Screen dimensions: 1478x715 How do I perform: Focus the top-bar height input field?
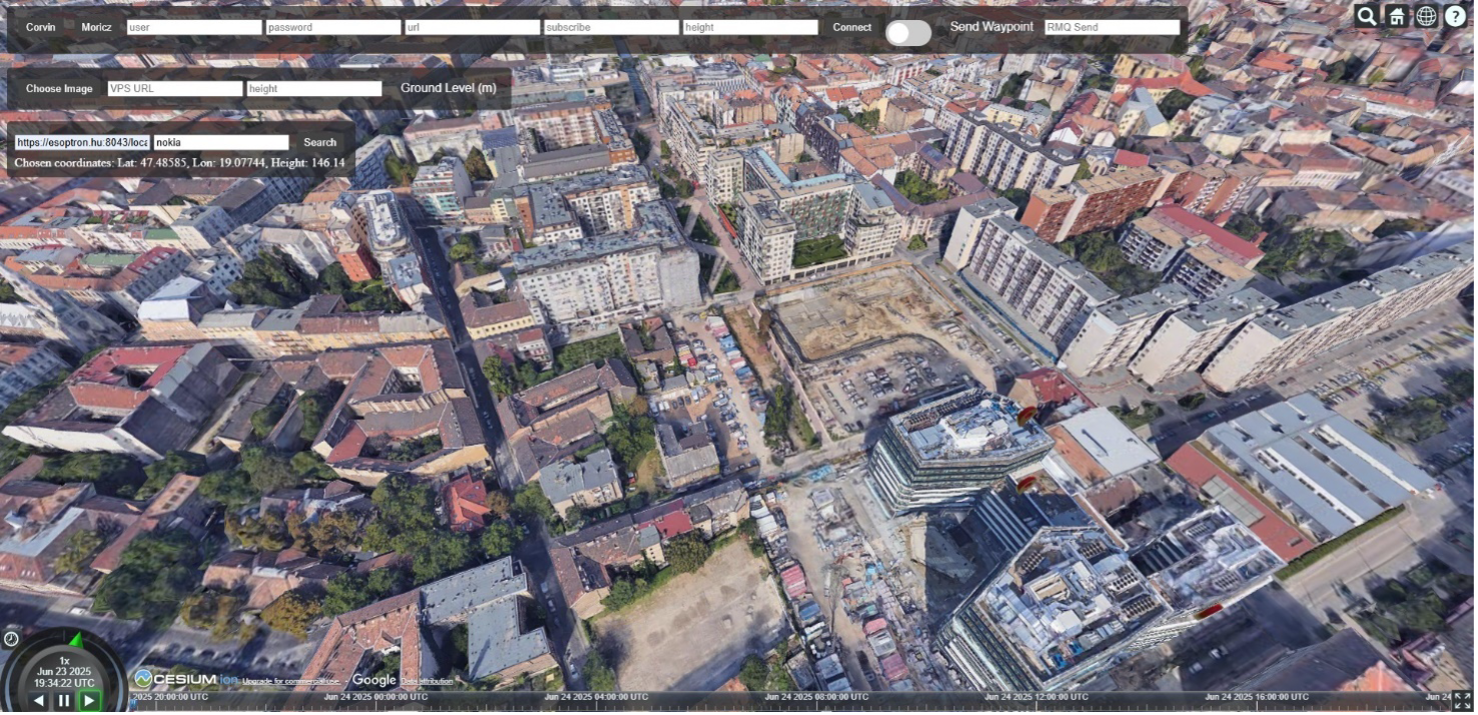coord(750,27)
